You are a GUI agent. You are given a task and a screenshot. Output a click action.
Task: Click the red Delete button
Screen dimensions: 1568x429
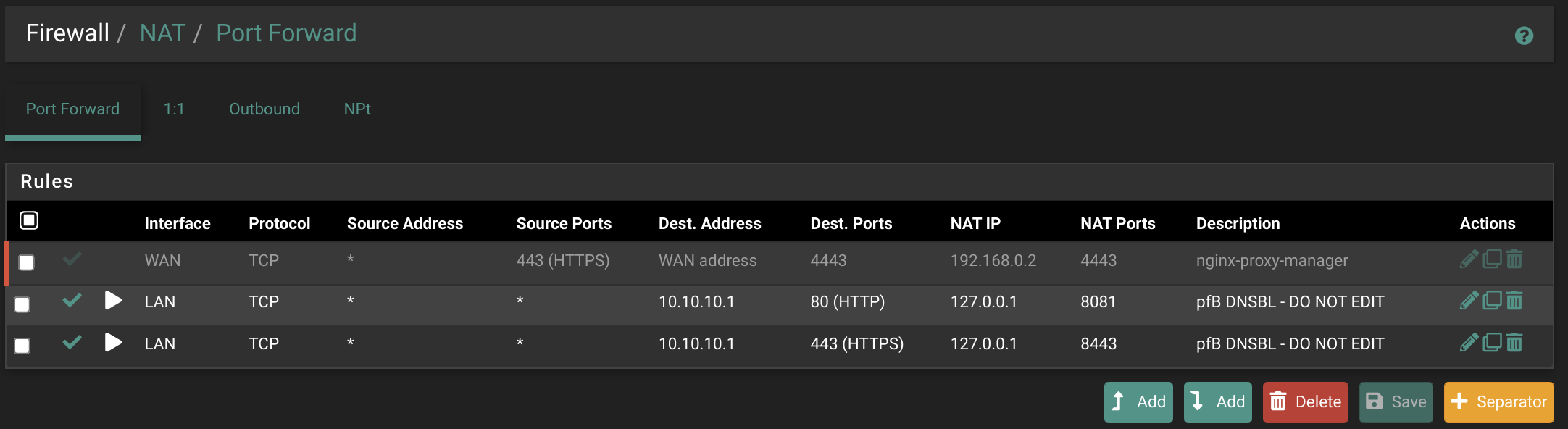(1305, 402)
